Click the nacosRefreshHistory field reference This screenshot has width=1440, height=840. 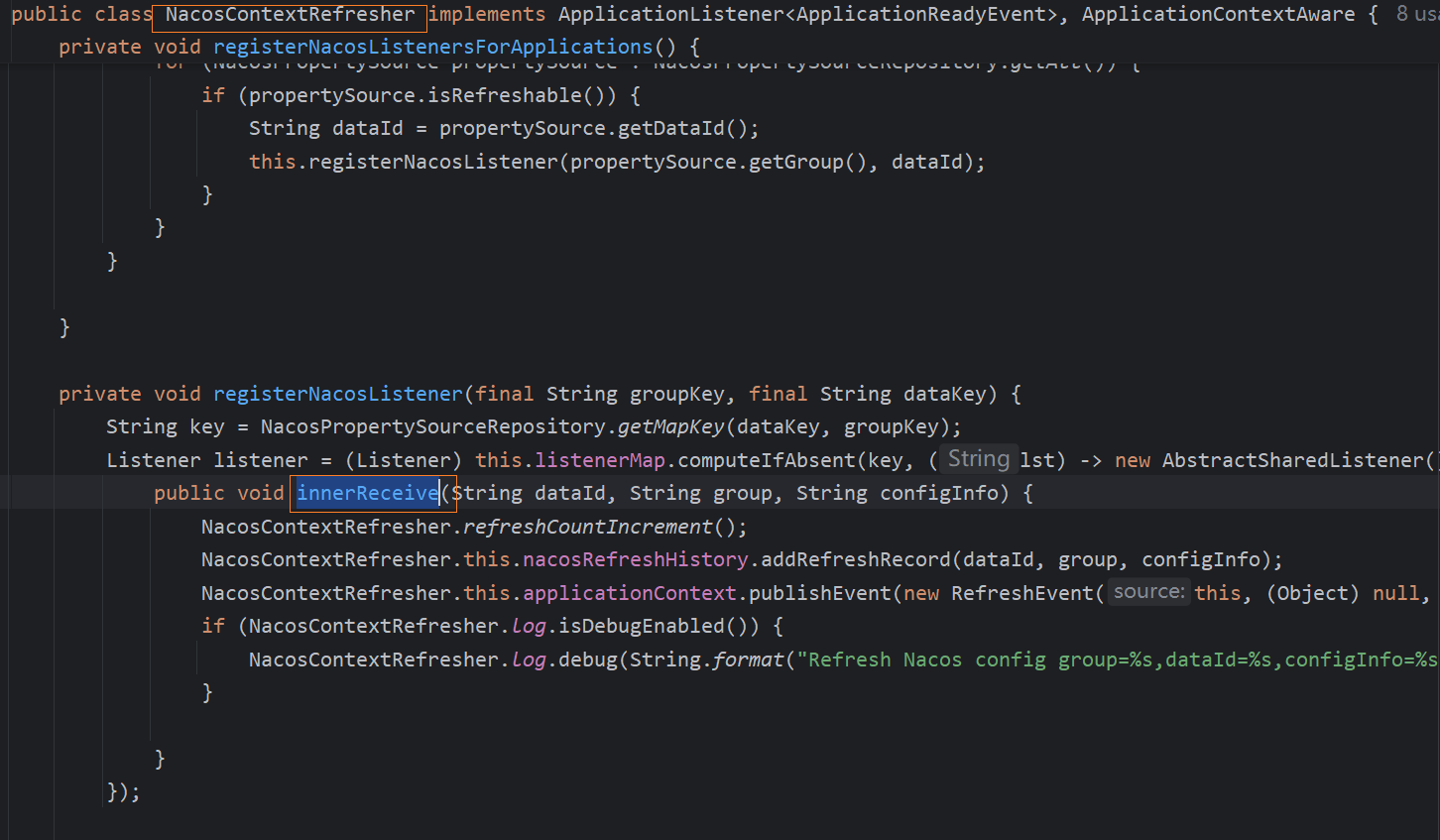tap(636, 559)
